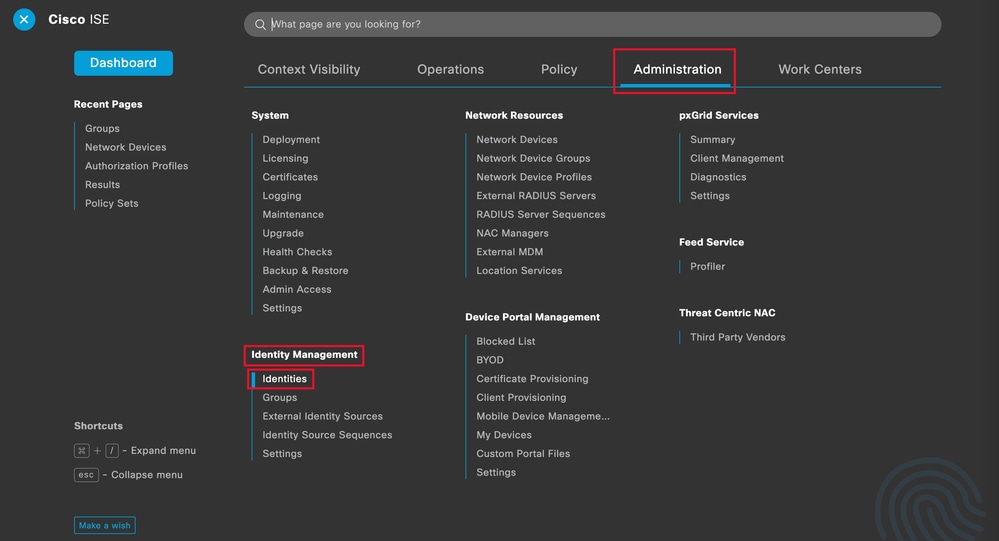
Task: Open Settings under pxGrid Services
Action: tap(710, 196)
